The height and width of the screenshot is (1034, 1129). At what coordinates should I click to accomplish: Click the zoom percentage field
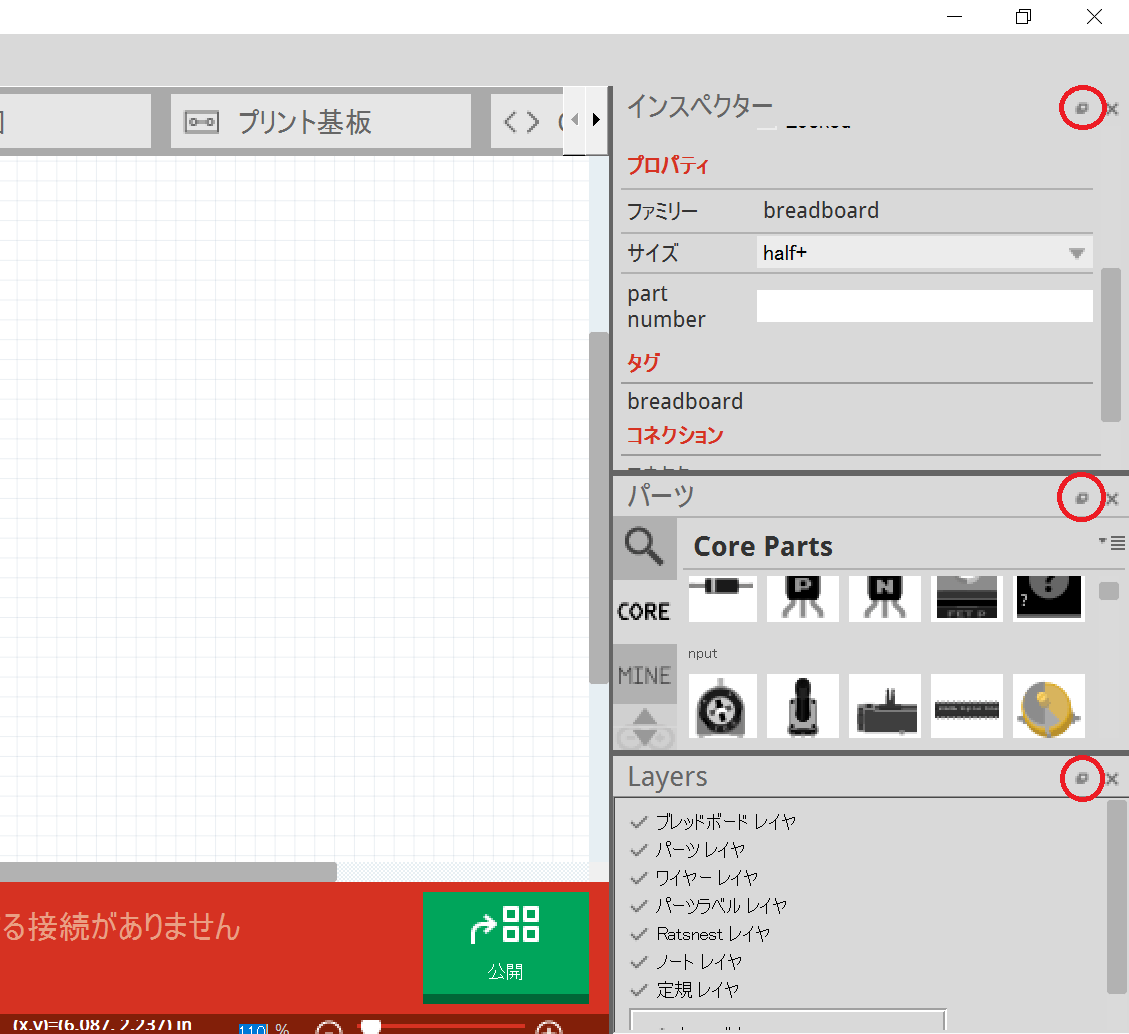click(253, 1028)
